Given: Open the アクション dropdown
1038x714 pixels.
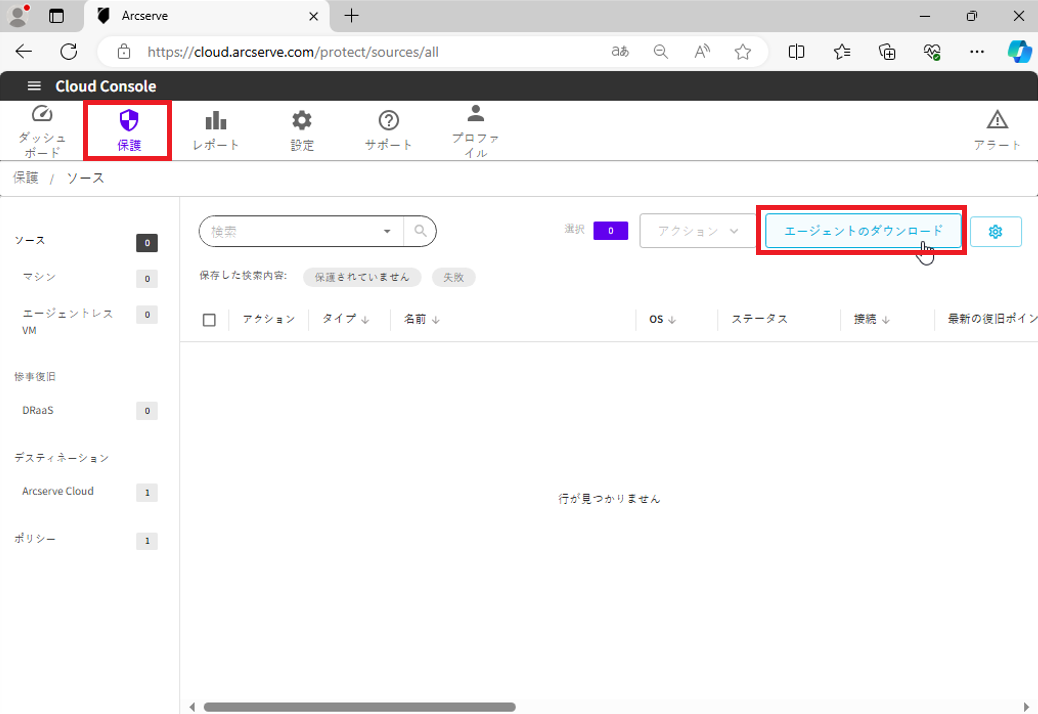Looking at the screenshot, I should (697, 231).
